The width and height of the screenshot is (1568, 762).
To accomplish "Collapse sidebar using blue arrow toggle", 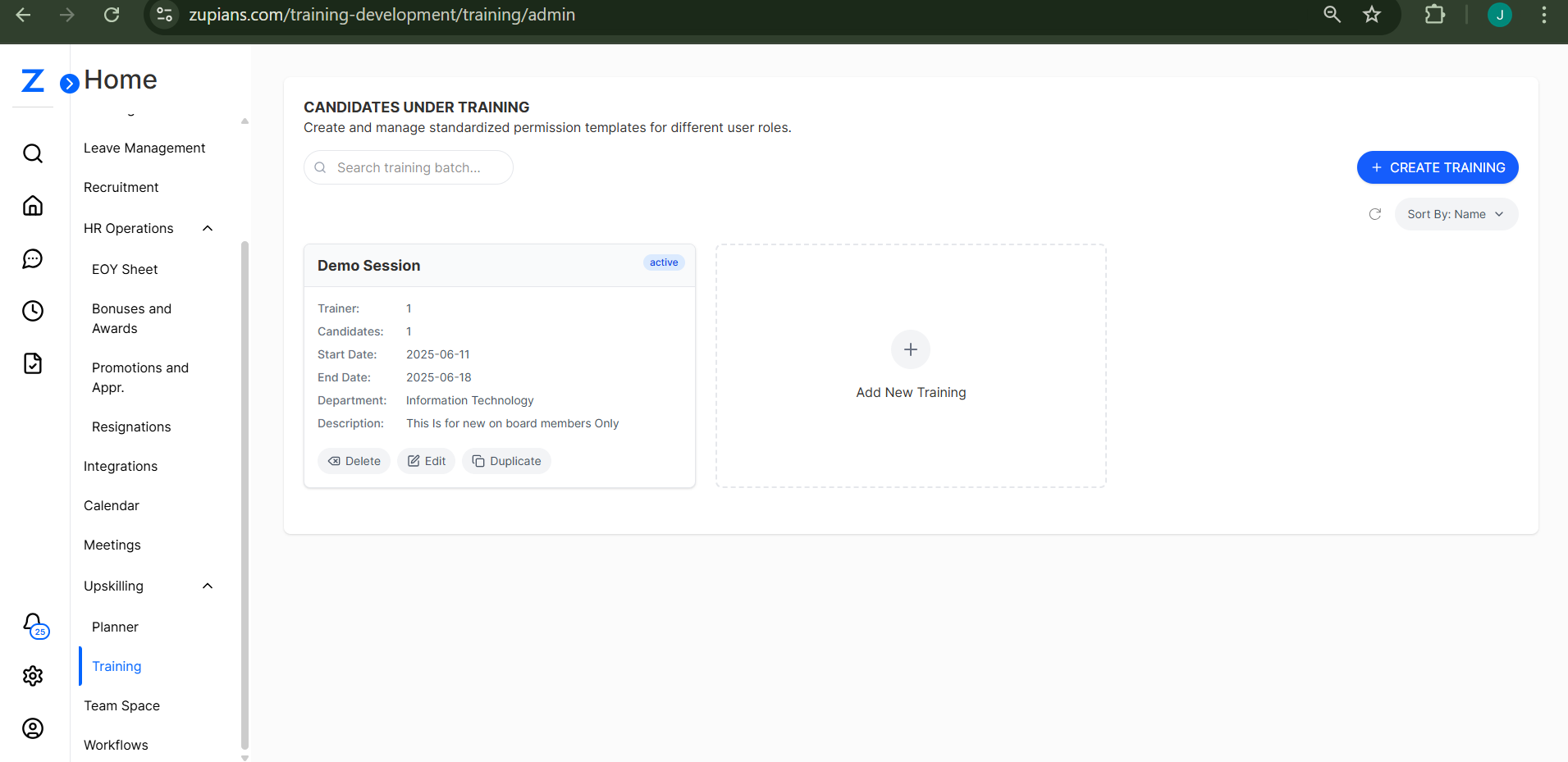I will click(70, 83).
